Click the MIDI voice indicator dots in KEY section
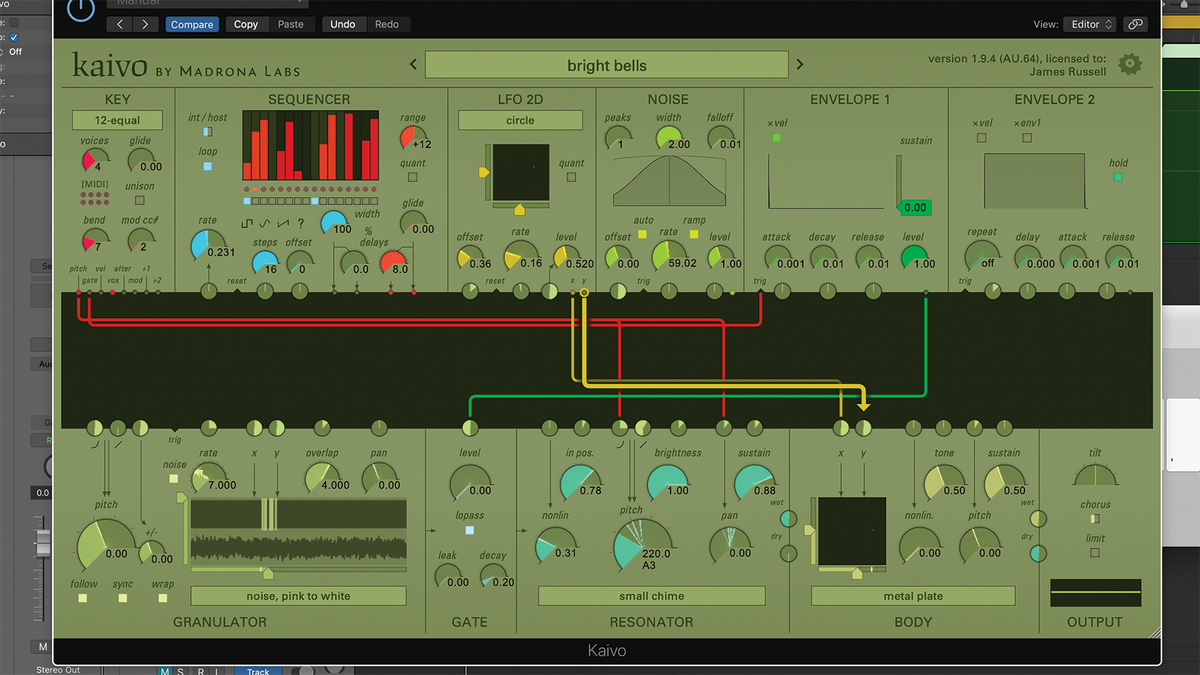 [95, 198]
